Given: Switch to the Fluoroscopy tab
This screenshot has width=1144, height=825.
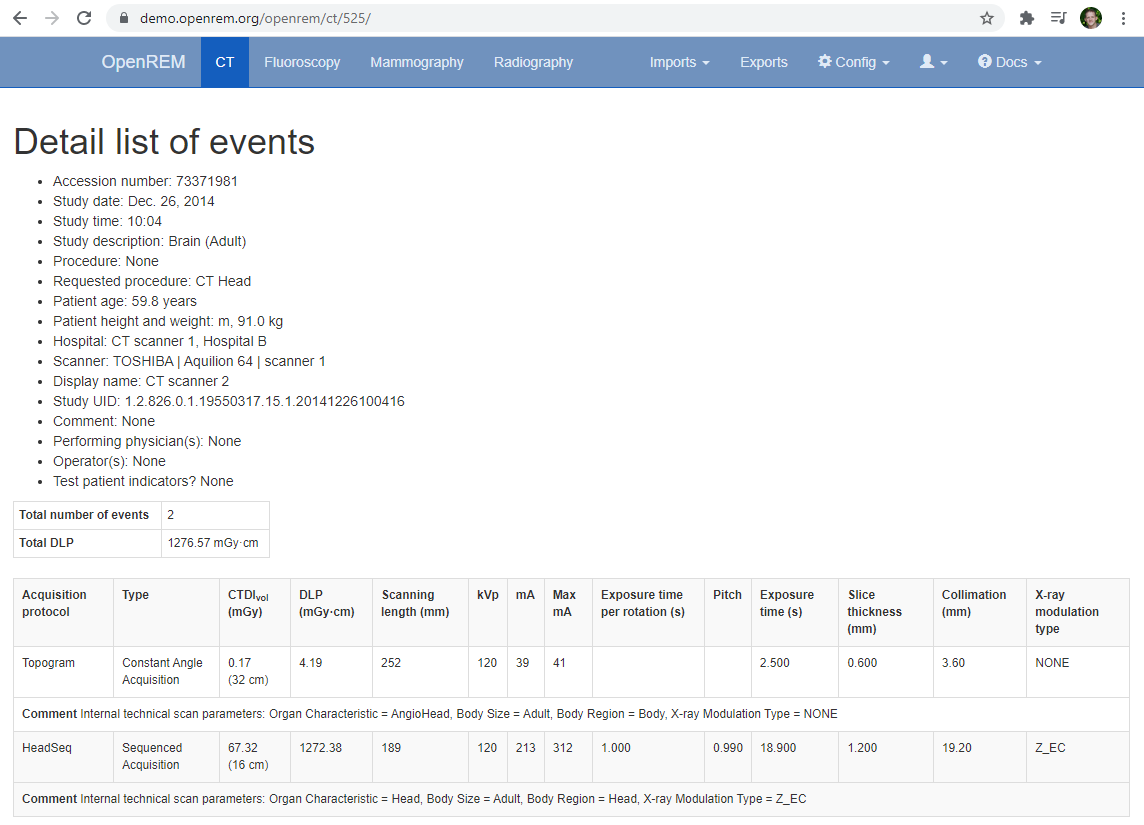Looking at the screenshot, I should pos(302,62).
